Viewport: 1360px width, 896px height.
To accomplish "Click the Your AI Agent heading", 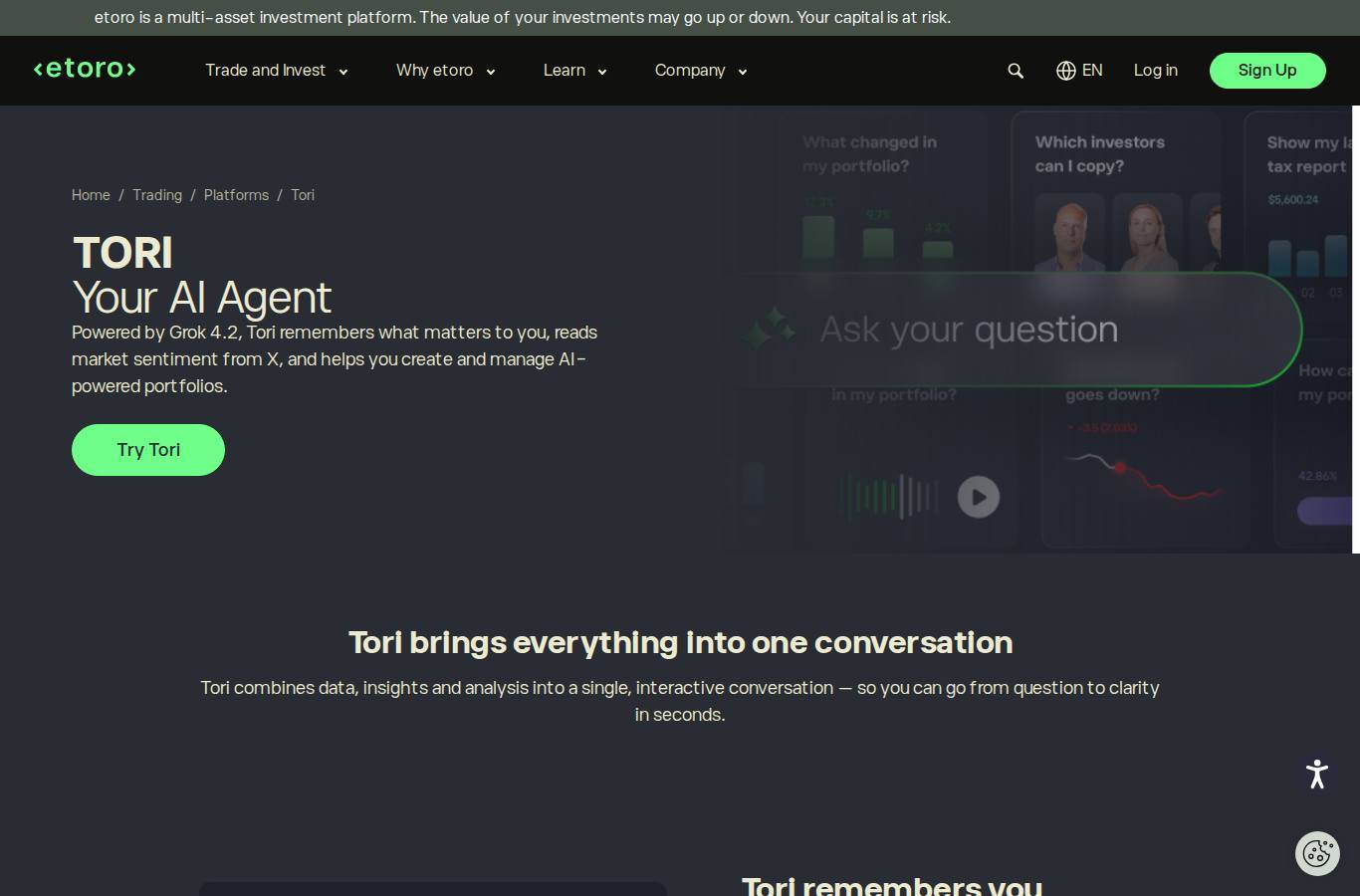I will (x=202, y=298).
